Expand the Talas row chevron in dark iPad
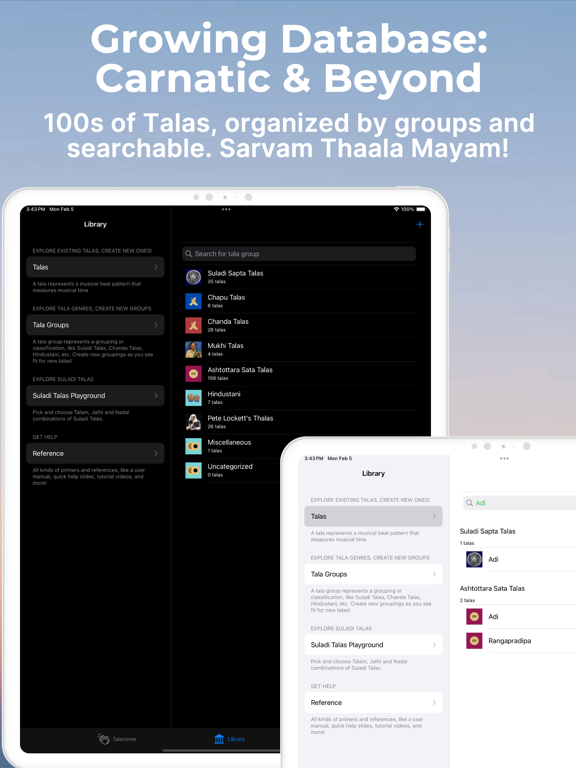Screen dimensions: 576x768 coord(156,267)
